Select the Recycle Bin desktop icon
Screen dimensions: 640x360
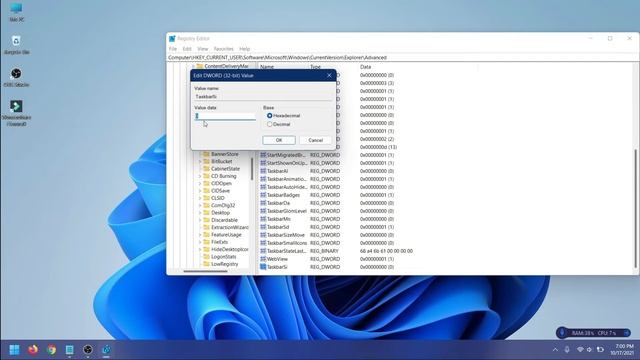(16, 45)
